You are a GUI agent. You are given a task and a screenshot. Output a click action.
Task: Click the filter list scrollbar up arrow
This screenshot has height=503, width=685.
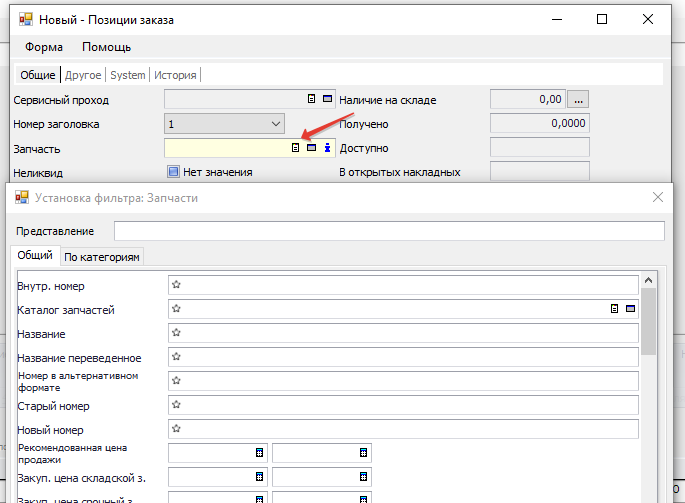click(x=648, y=281)
